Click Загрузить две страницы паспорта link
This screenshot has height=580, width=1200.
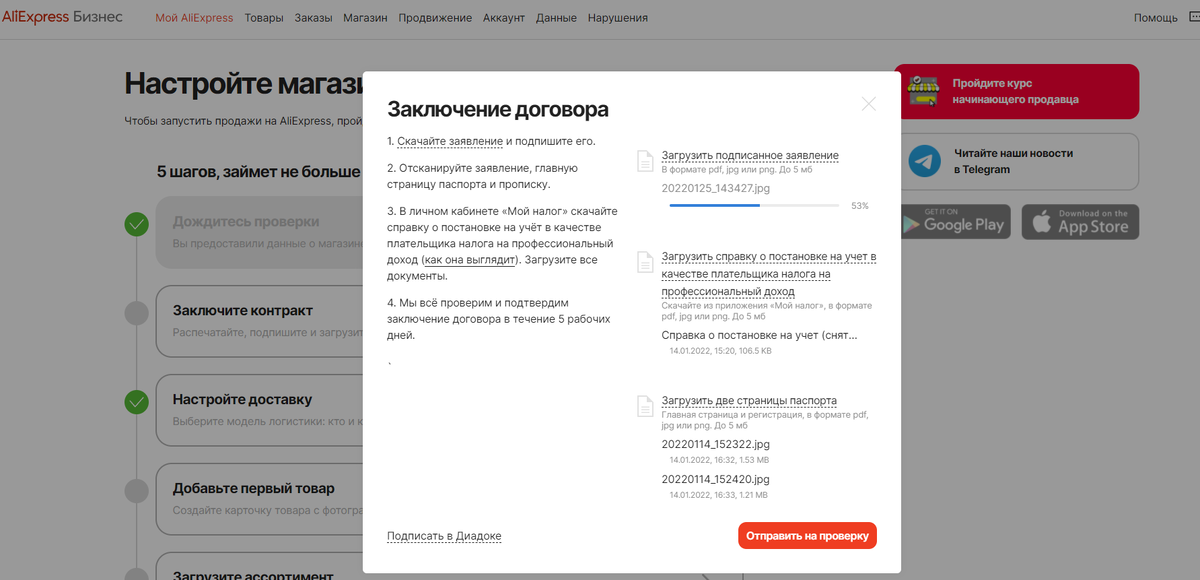[x=749, y=400]
